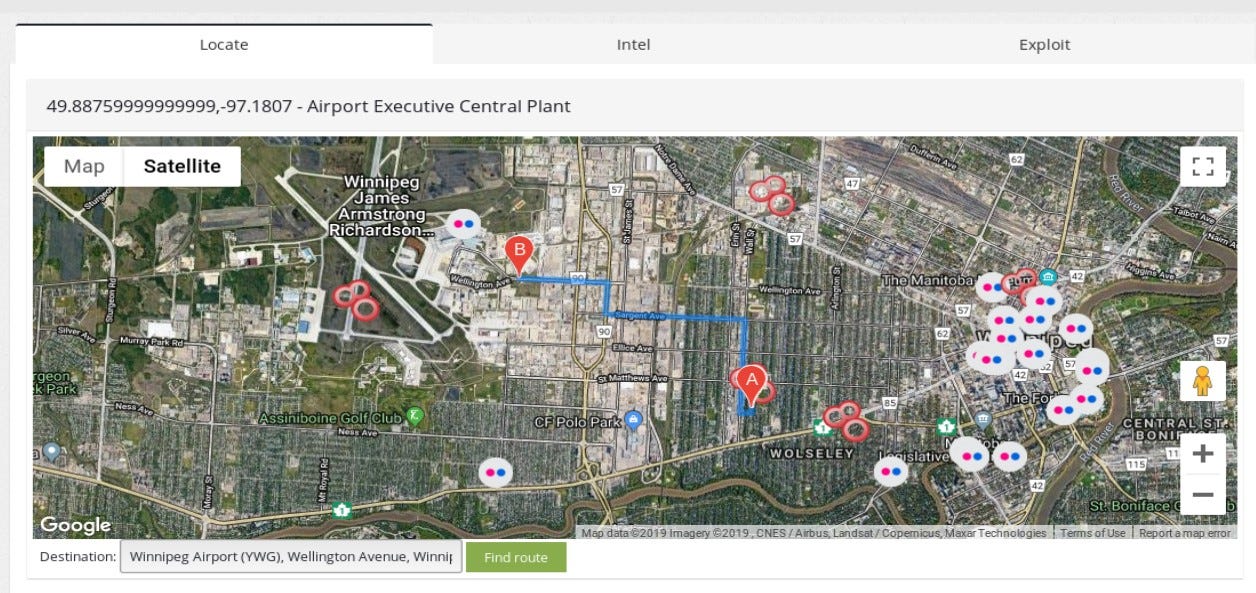Focus the Destination input field

[291, 557]
